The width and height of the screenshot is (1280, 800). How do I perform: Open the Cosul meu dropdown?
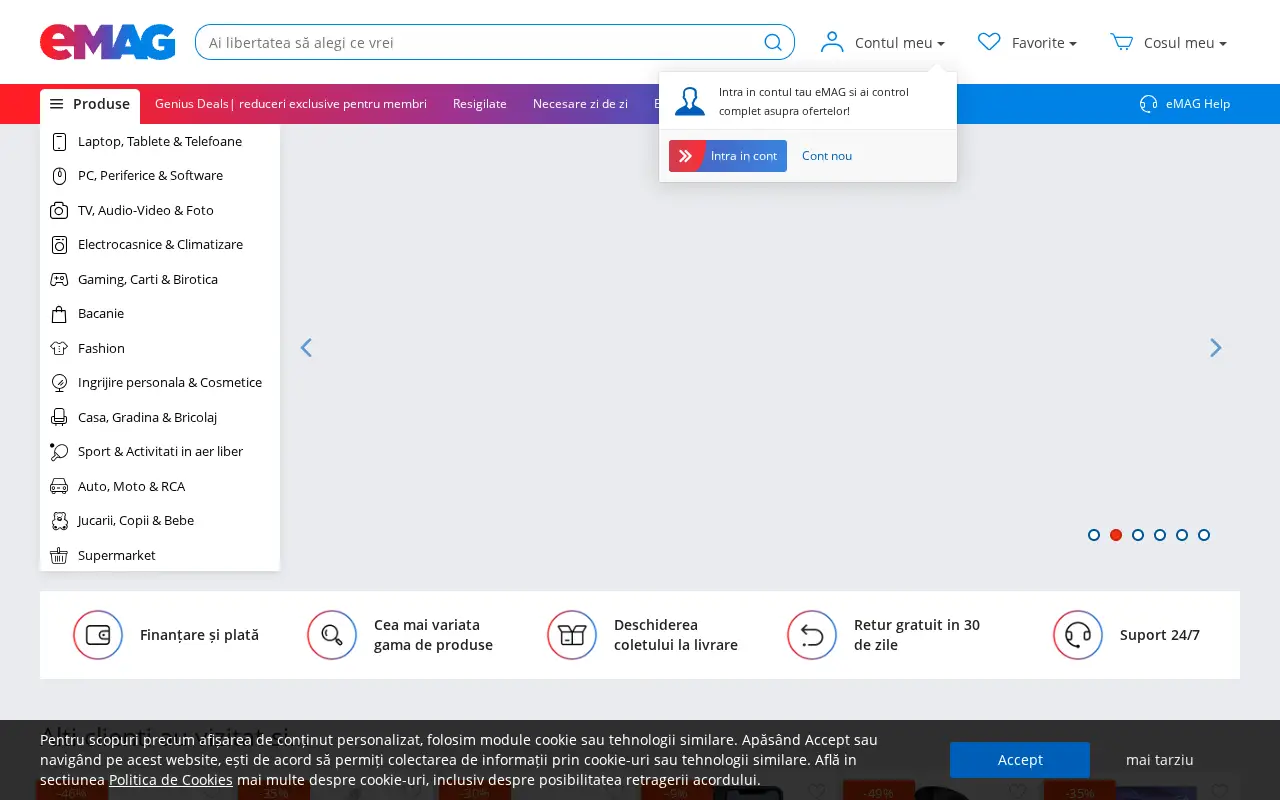point(1168,42)
